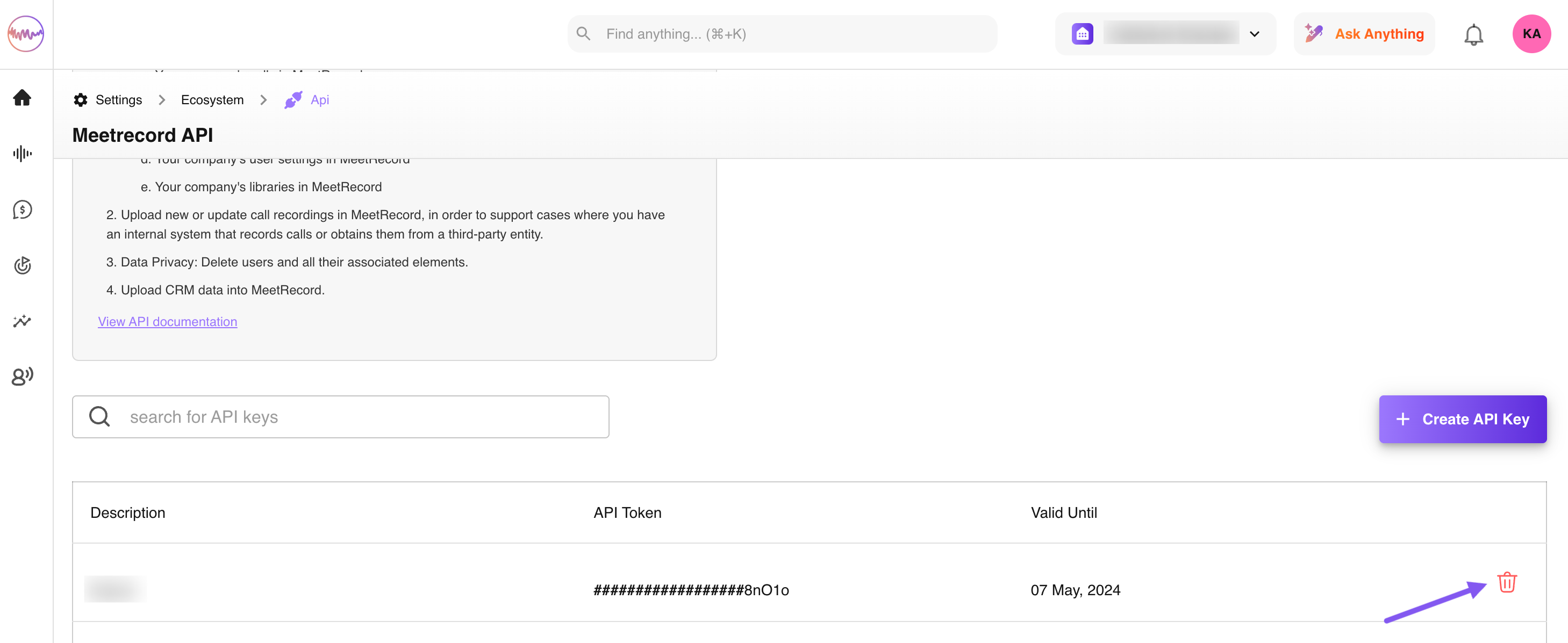Select the Api breadcrumb item

pos(319,100)
